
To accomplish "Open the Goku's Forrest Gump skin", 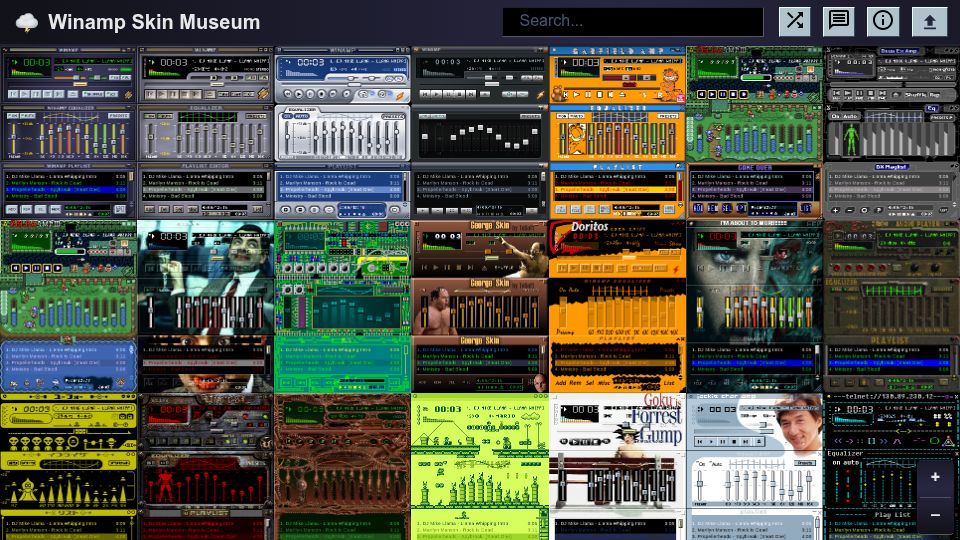I will tap(617, 467).
